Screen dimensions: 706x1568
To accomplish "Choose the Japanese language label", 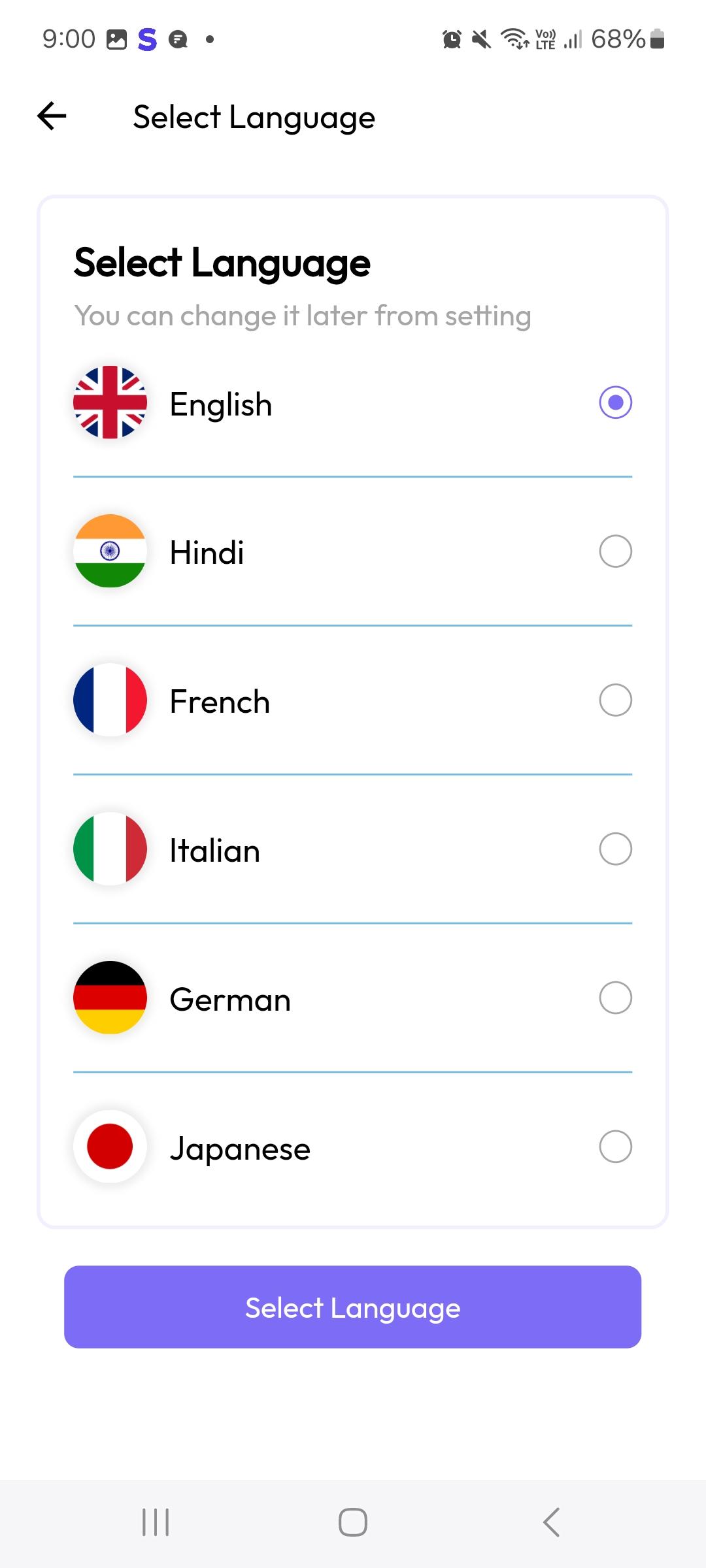I will [240, 1149].
